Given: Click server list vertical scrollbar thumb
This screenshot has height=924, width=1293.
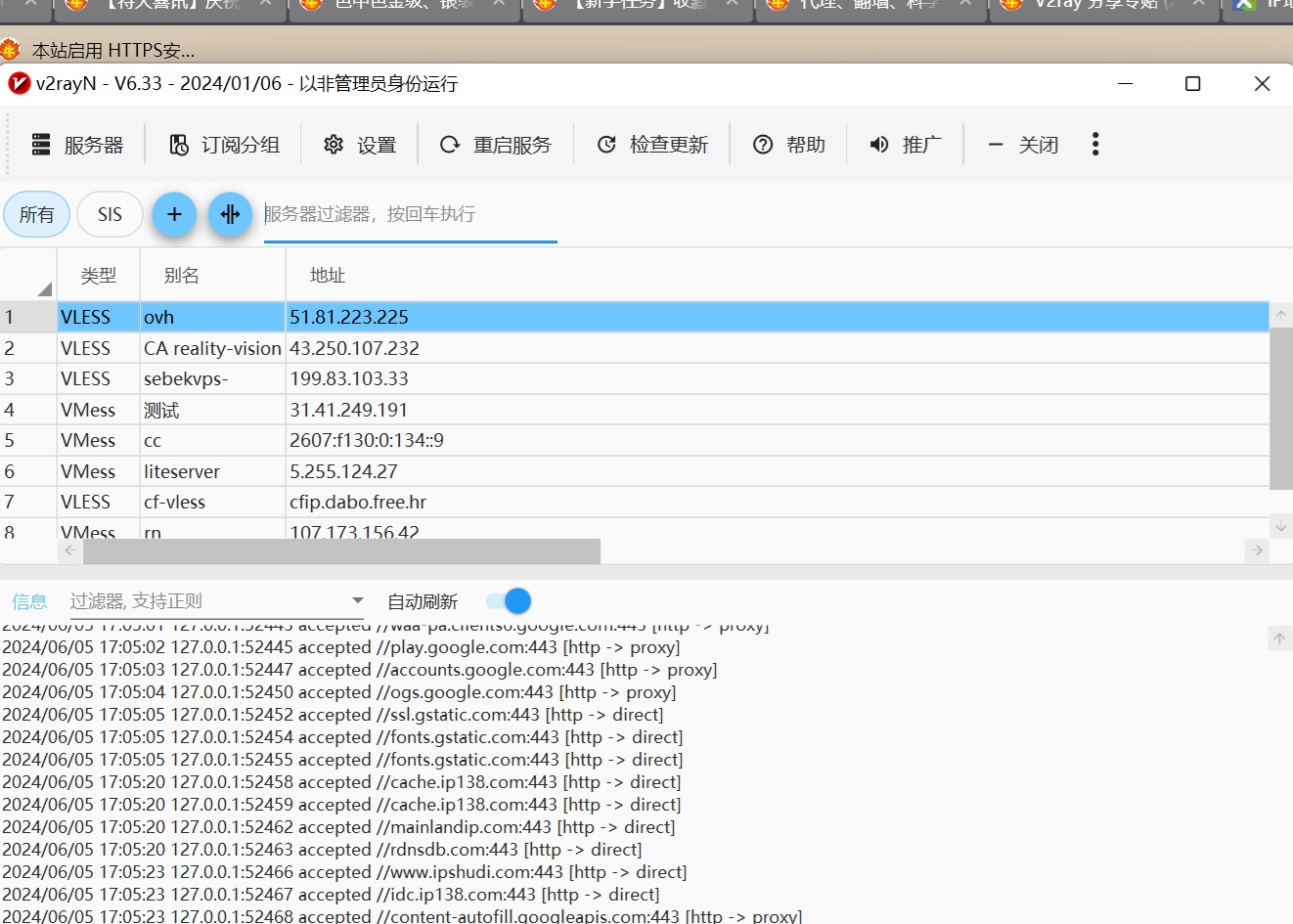Looking at the screenshot, I should tap(1281, 408).
